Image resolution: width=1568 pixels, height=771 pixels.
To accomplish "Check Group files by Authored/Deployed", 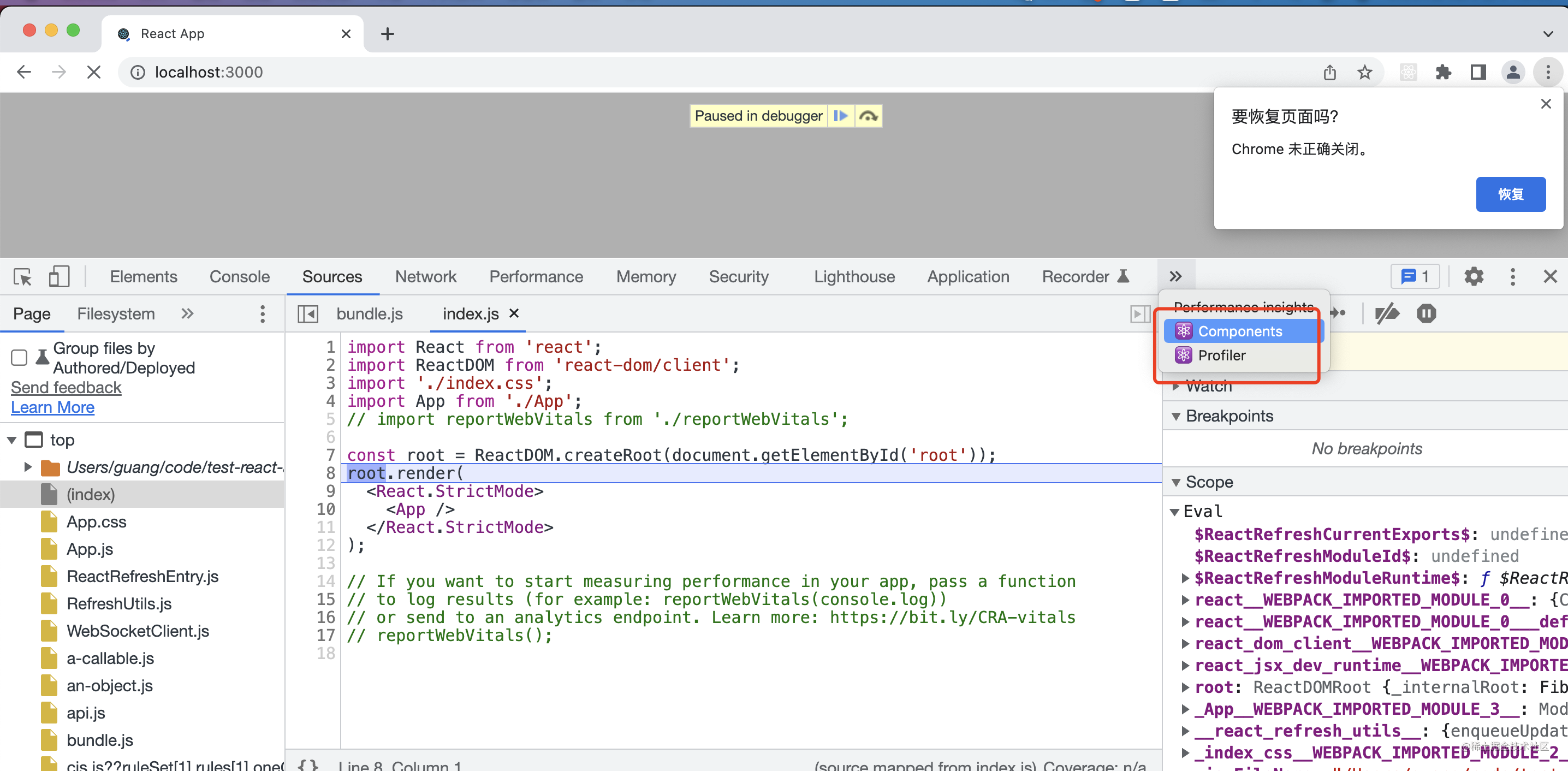I will point(20,358).
